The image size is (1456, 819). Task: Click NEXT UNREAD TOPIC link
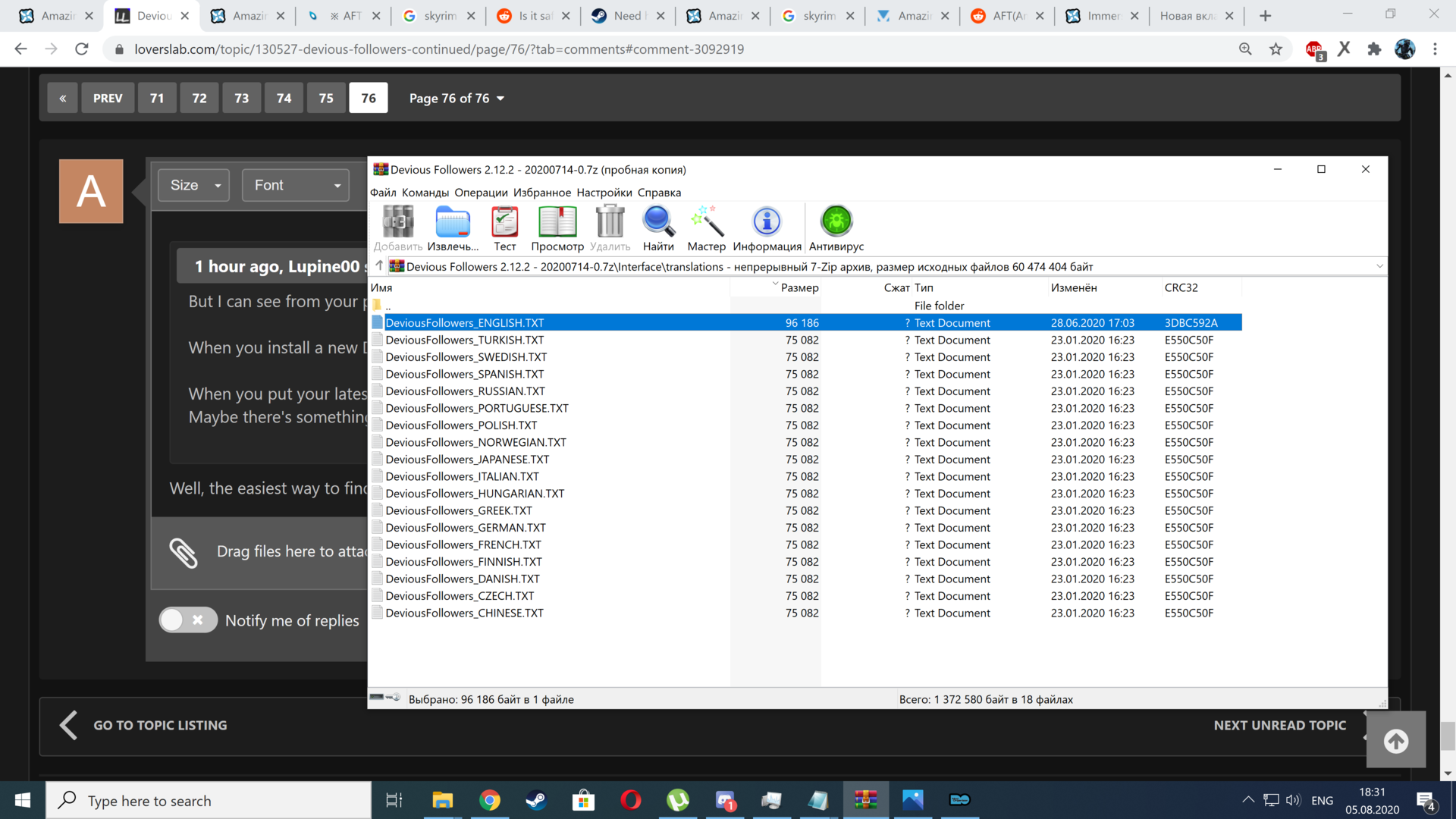(x=1280, y=726)
